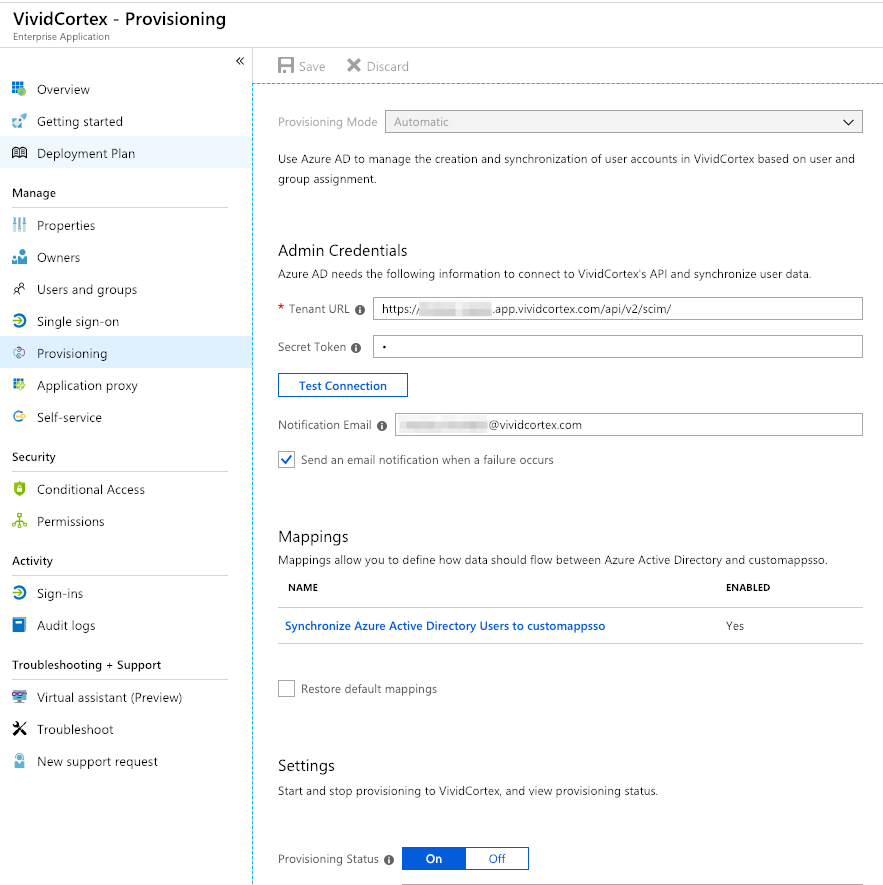Click the Single sign-on arrow icon
Viewport: 883px width, 885px height.
(x=19, y=321)
